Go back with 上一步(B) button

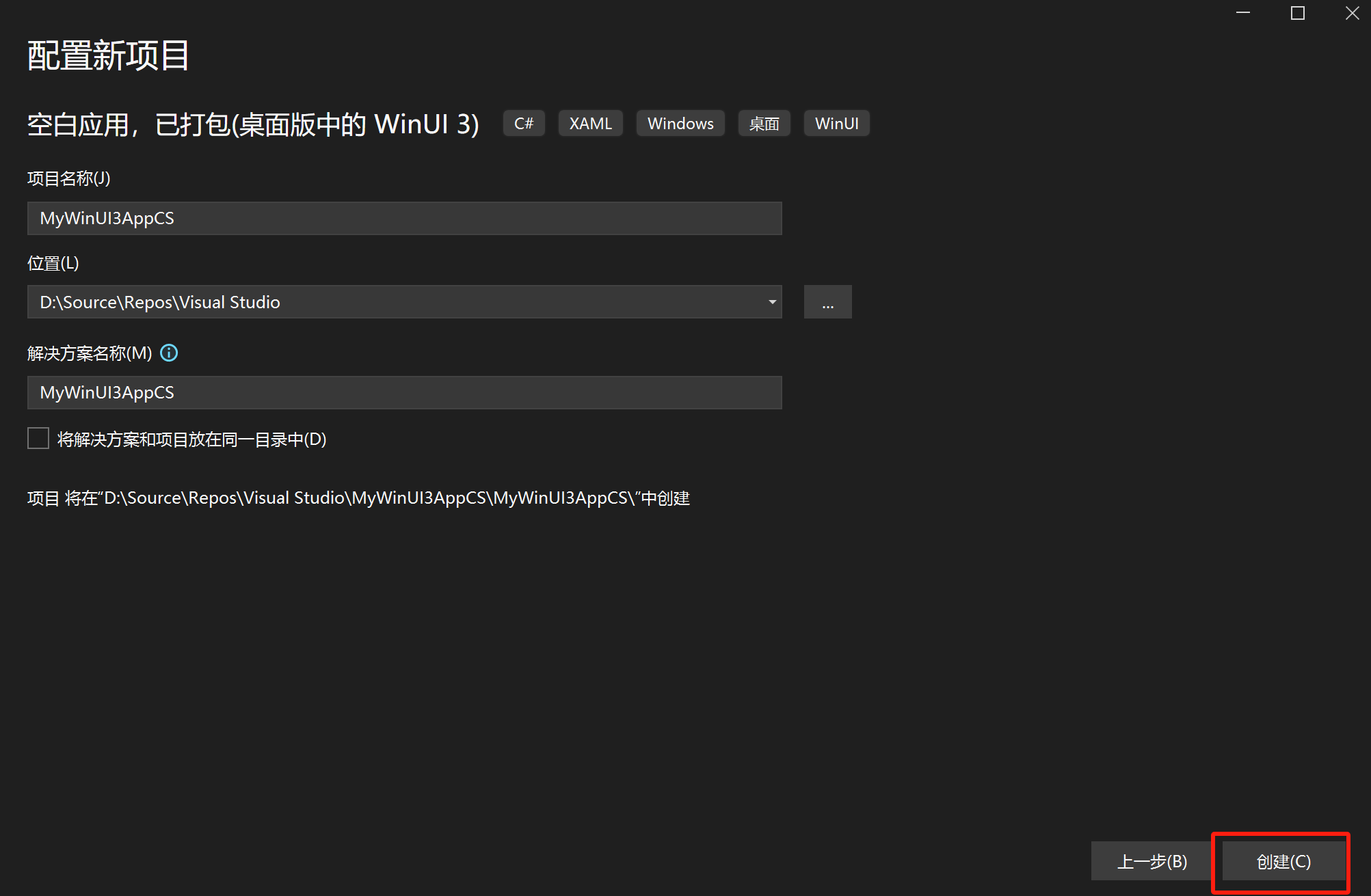(x=1152, y=861)
